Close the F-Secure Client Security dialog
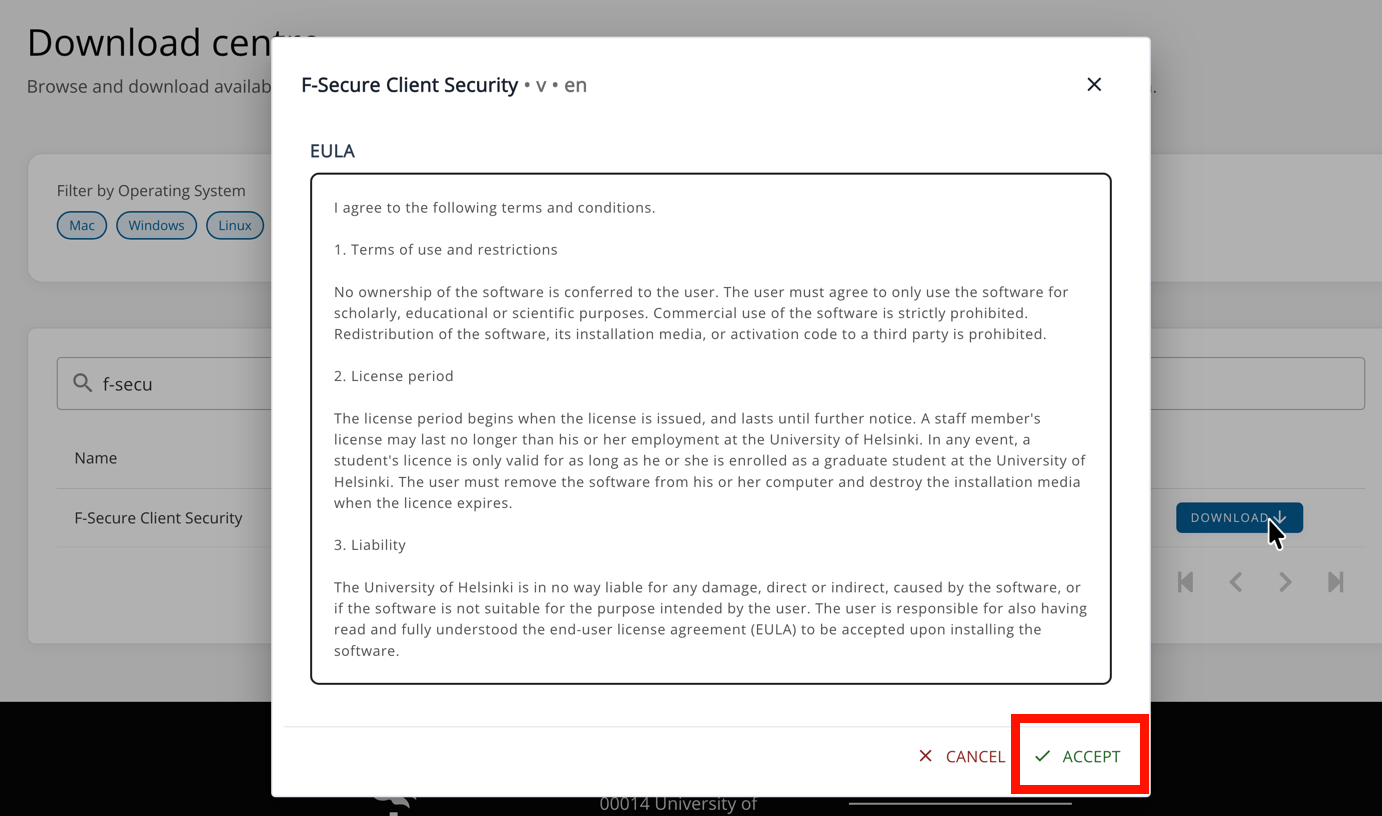The image size is (1382, 816). (x=1094, y=85)
